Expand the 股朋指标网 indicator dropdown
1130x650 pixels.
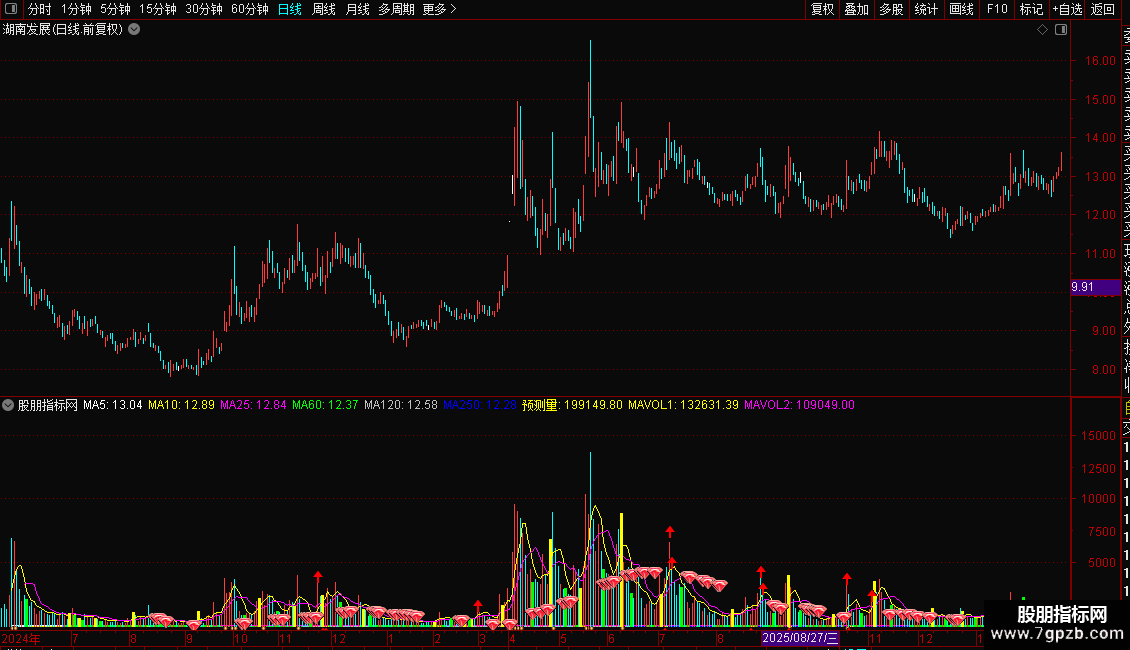[x=8, y=405]
